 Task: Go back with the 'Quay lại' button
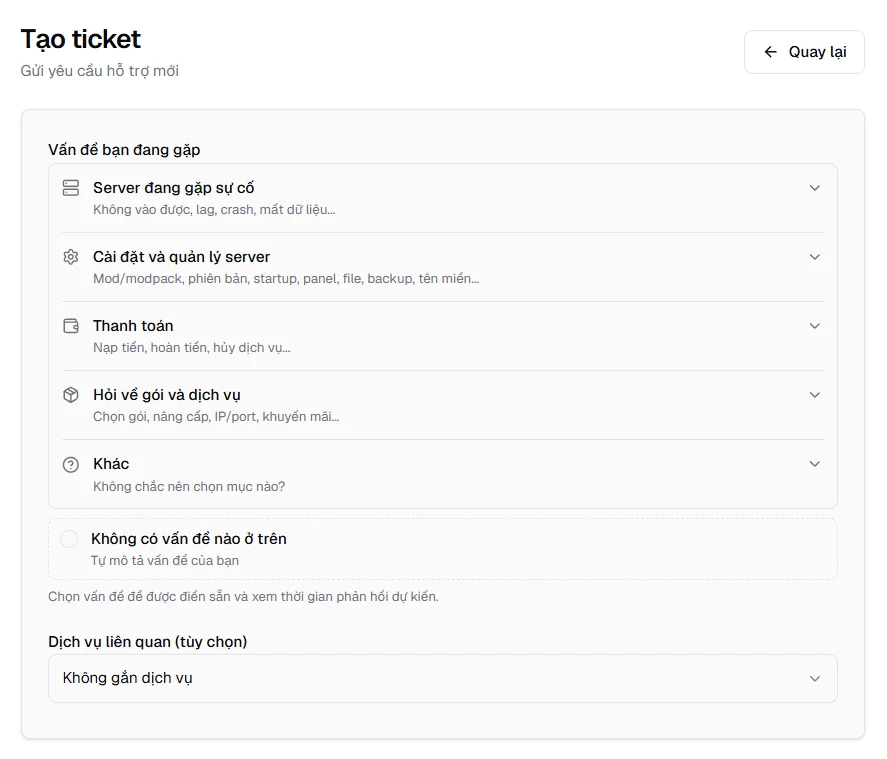point(804,52)
